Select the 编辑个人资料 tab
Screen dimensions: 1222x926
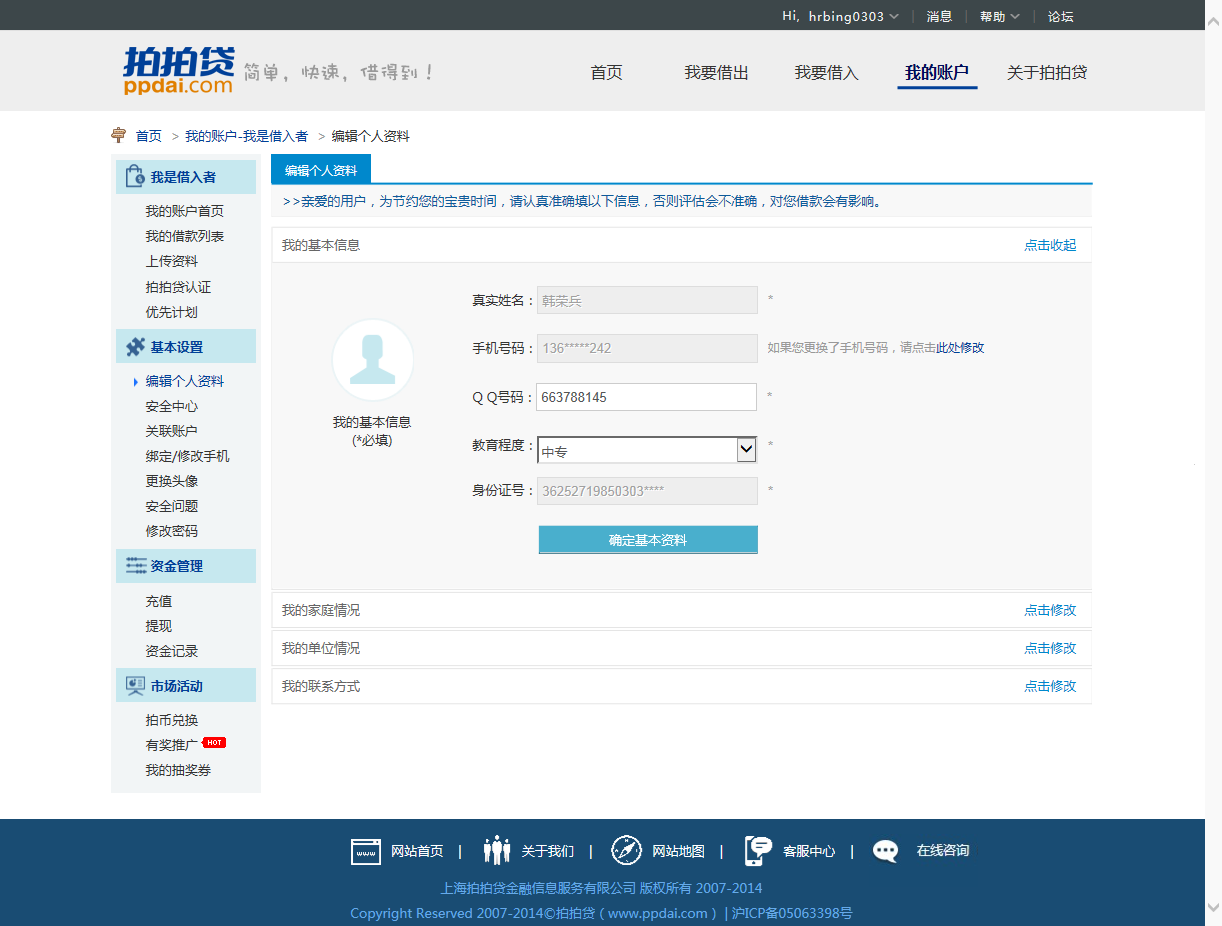pos(321,170)
